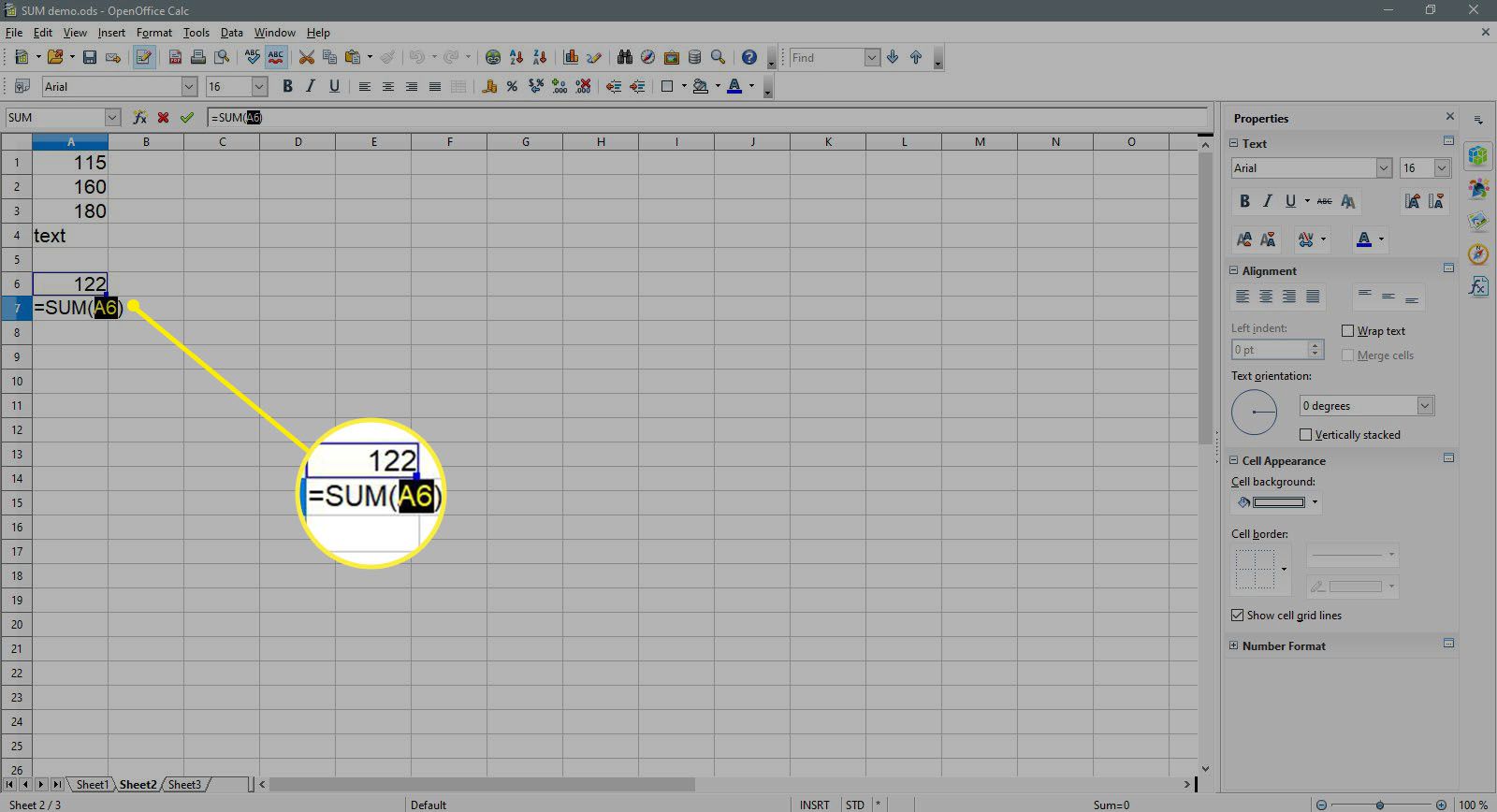Toggle Underline in formatting toolbar
Image resolution: width=1497 pixels, height=812 pixels.
click(334, 87)
